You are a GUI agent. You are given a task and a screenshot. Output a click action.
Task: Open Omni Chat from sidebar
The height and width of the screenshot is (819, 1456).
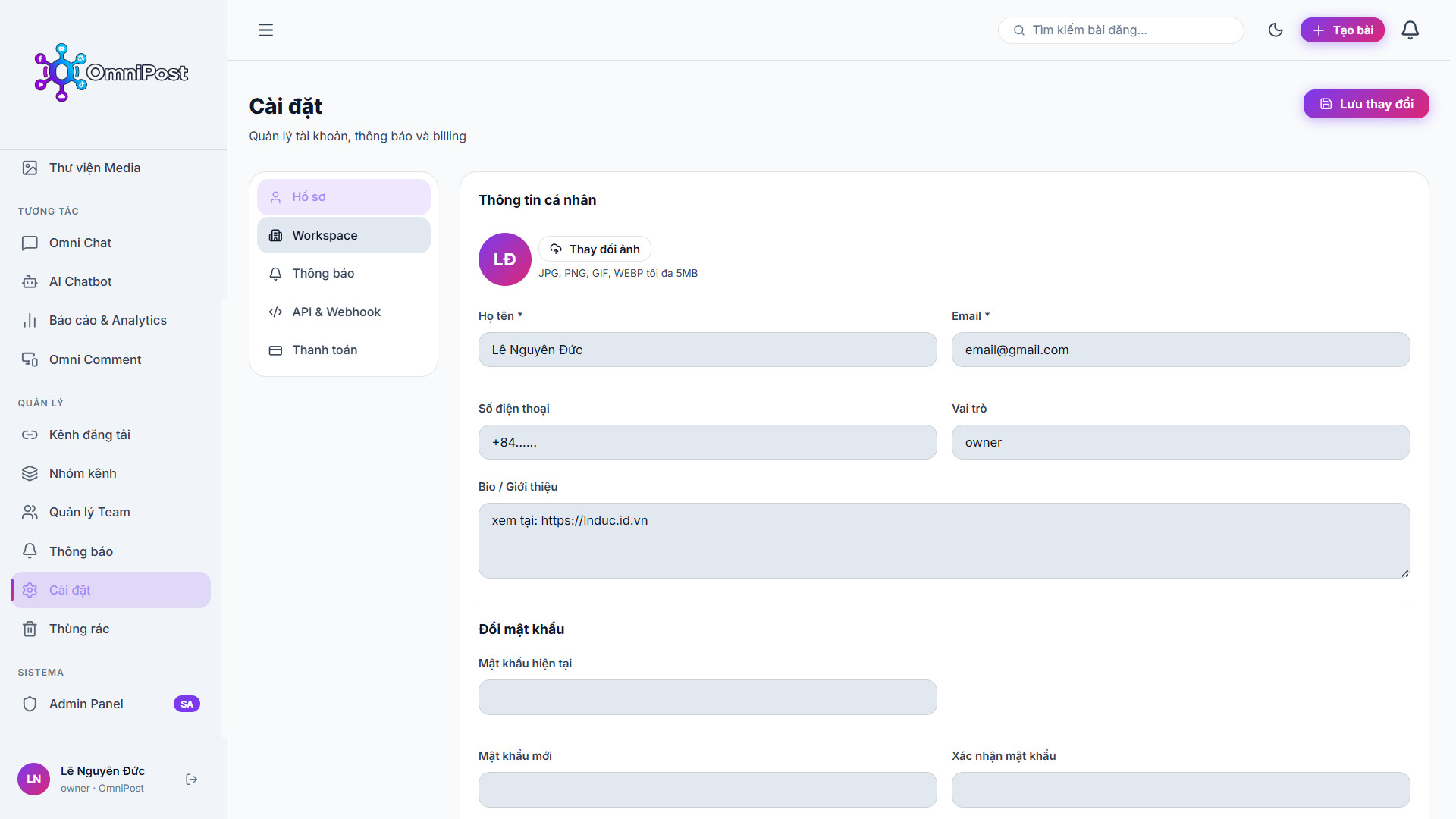(111, 243)
